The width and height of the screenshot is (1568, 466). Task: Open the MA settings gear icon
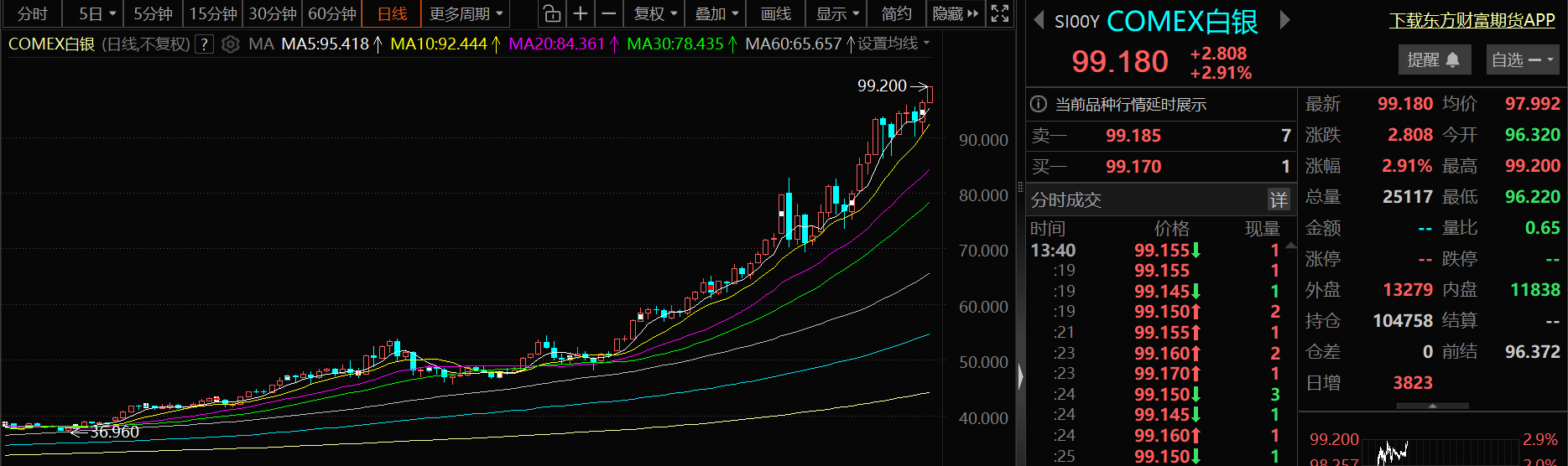pyautogui.click(x=231, y=44)
